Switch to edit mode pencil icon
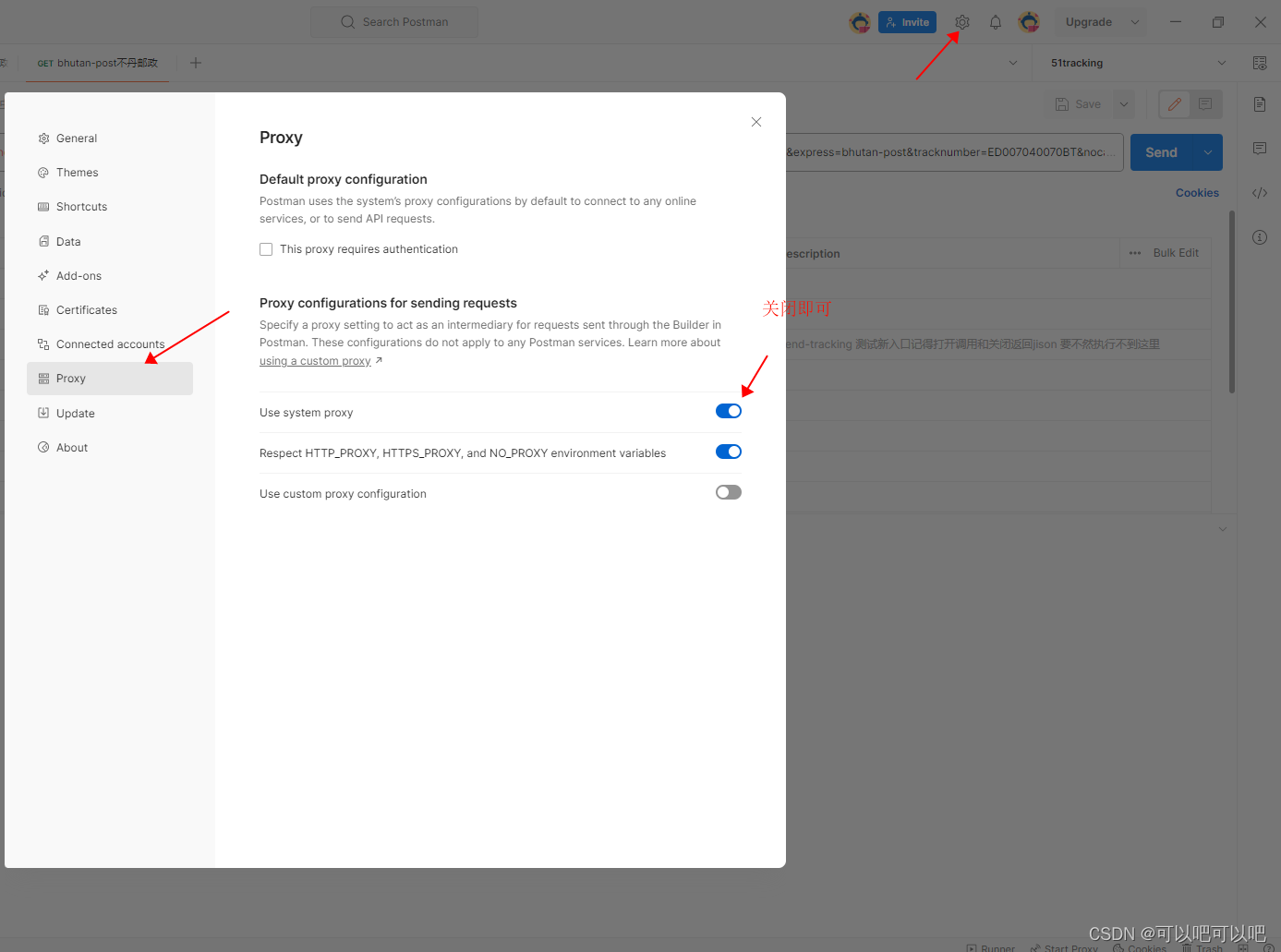Viewport: 1281px width, 952px height. (x=1175, y=104)
